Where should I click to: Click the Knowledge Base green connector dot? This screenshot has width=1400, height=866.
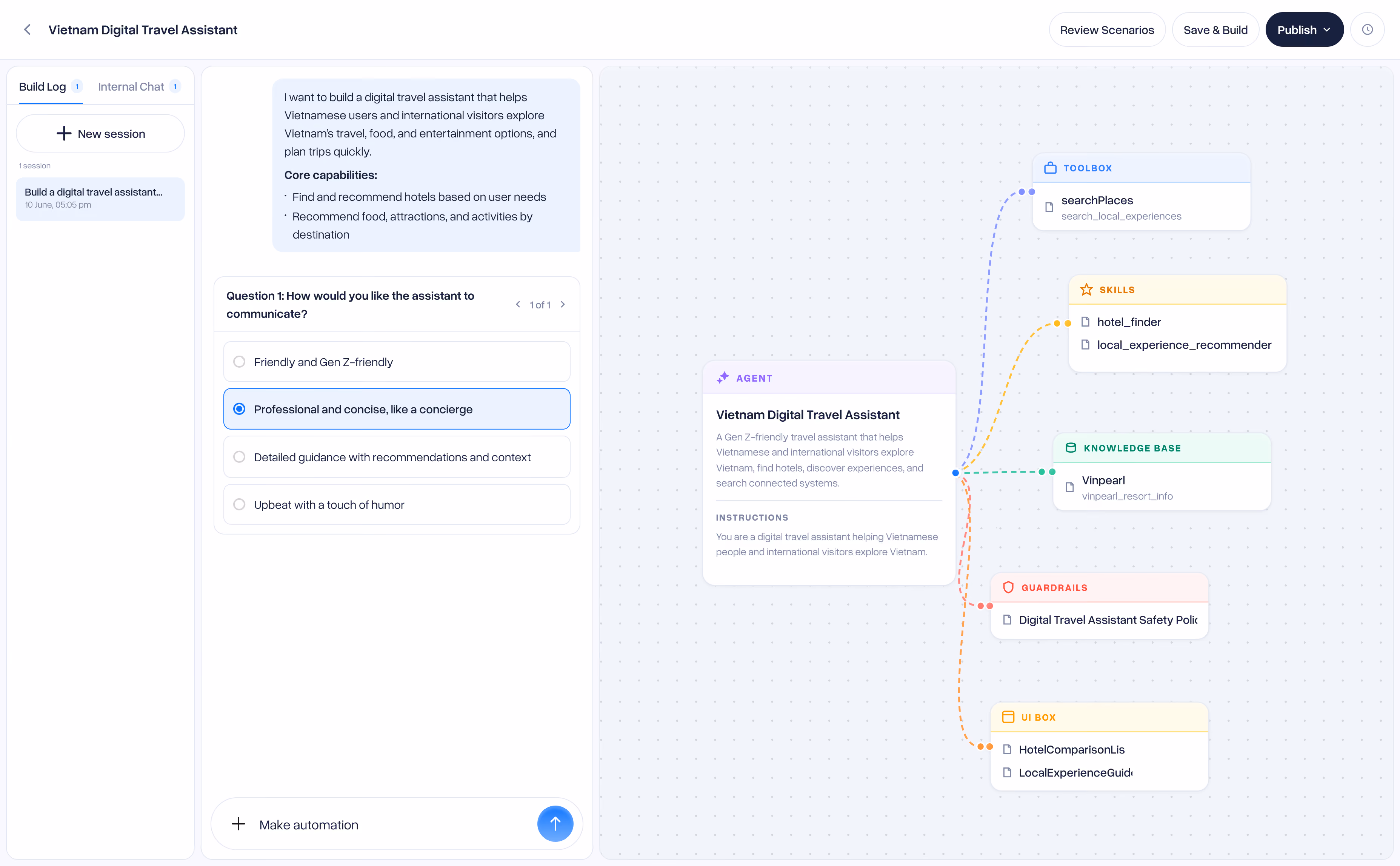pos(1052,472)
